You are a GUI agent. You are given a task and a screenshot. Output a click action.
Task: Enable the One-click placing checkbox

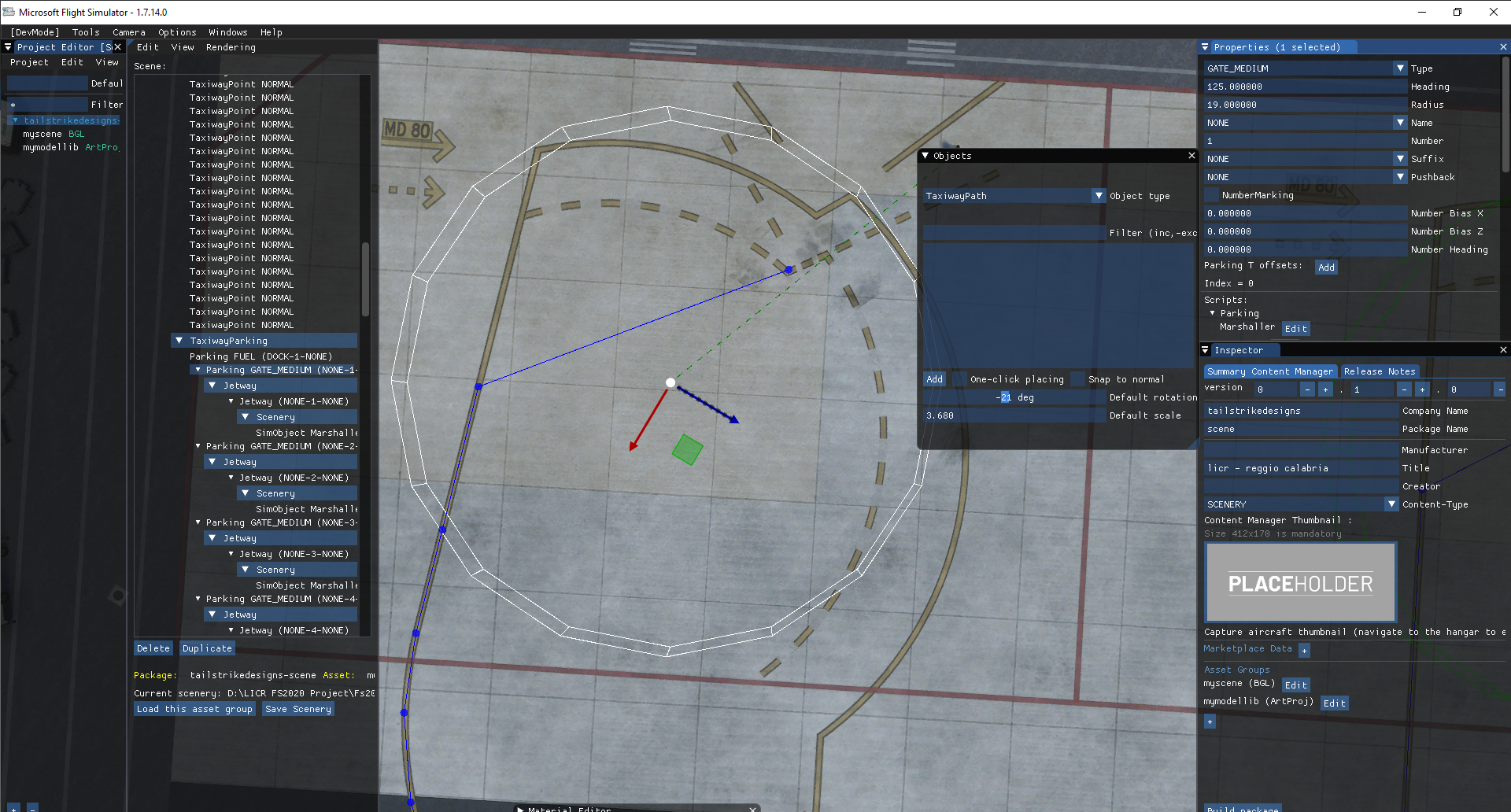click(x=960, y=379)
